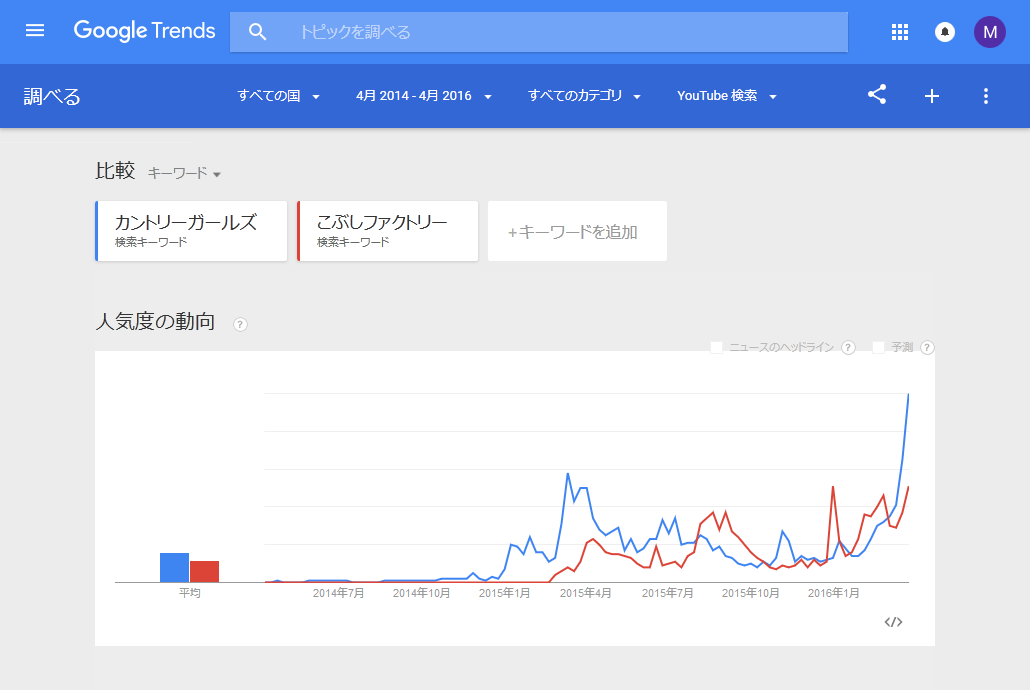Select the カントリーガールズ keyword card
Image resolution: width=1030 pixels, height=690 pixels.
tap(191, 231)
